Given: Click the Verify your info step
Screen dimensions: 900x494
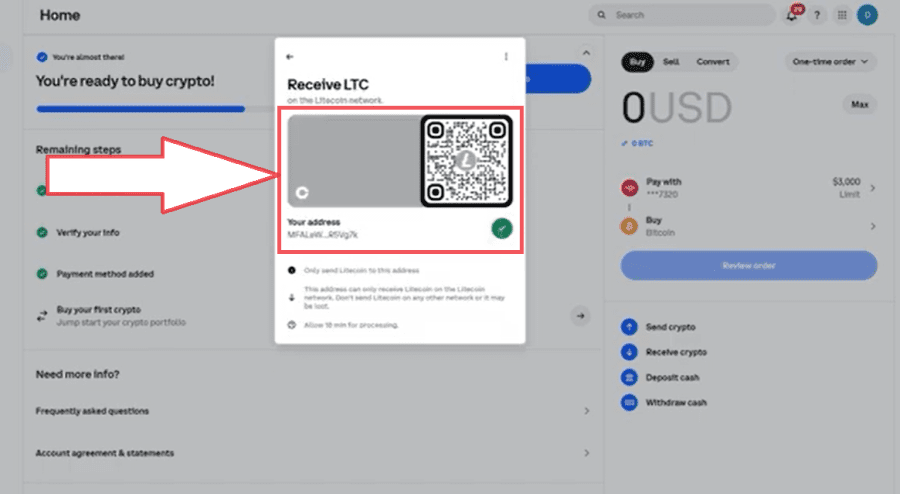Looking at the screenshot, I should (x=88, y=232).
